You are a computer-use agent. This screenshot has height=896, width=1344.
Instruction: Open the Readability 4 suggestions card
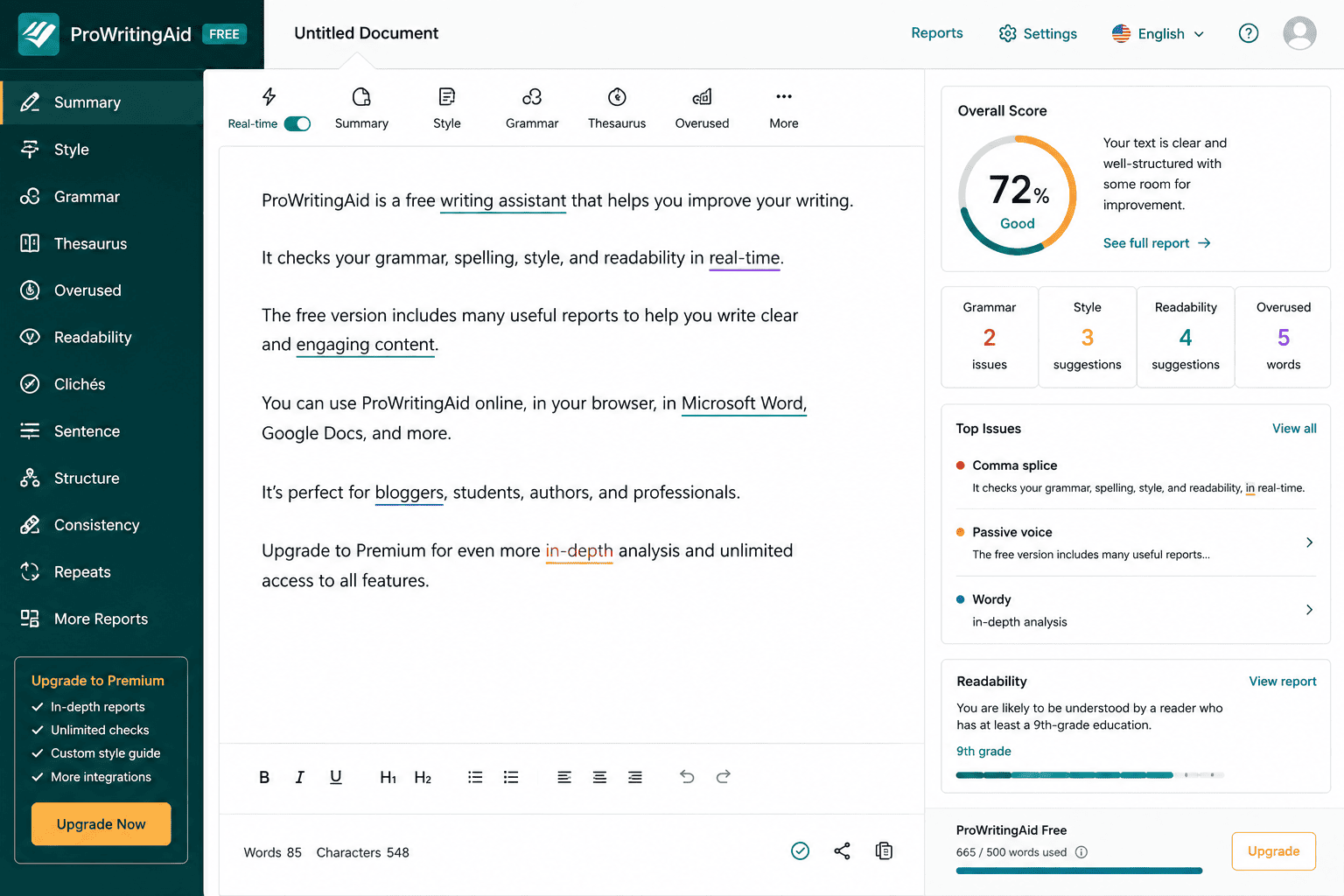tap(1186, 337)
